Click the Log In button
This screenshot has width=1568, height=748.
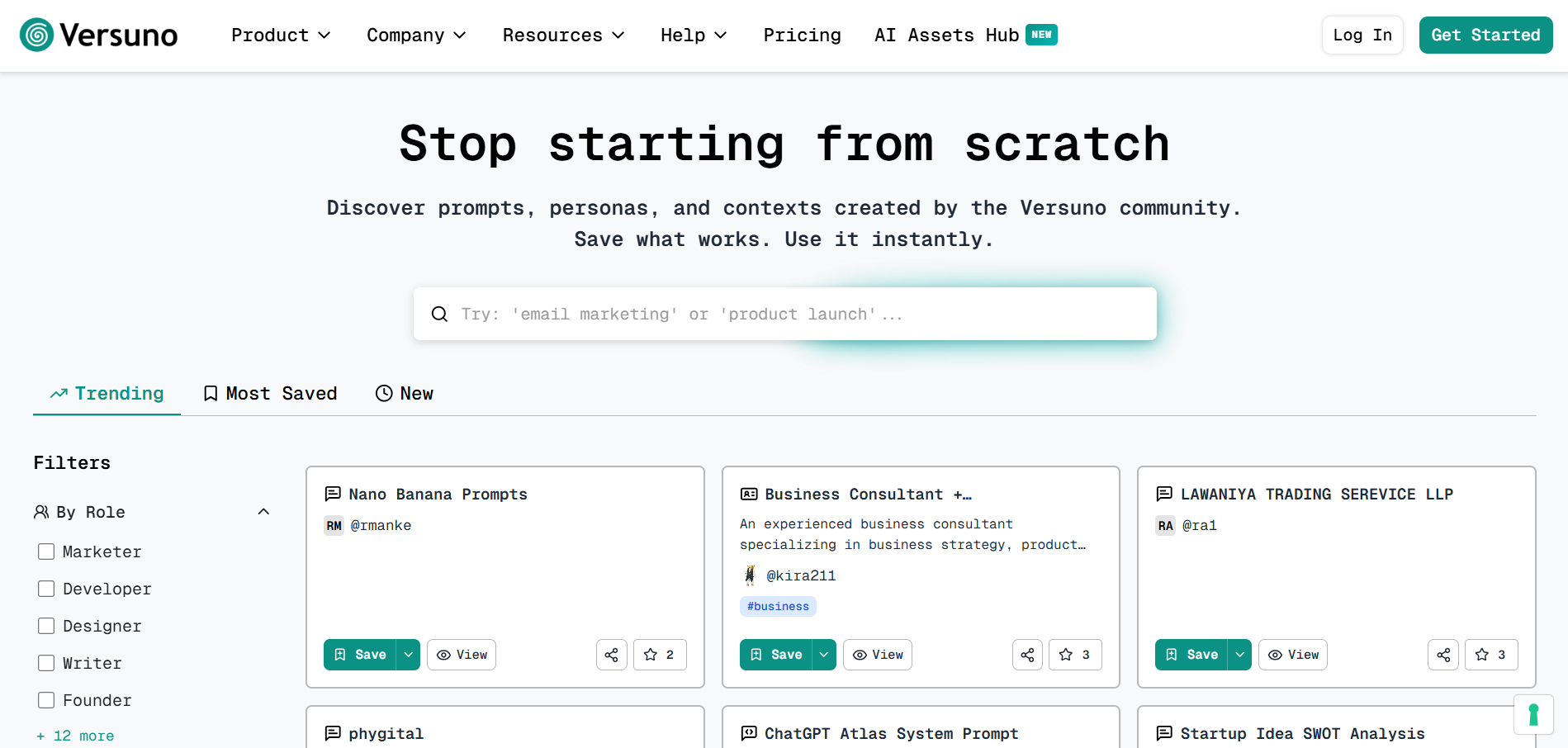coord(1362,35)
